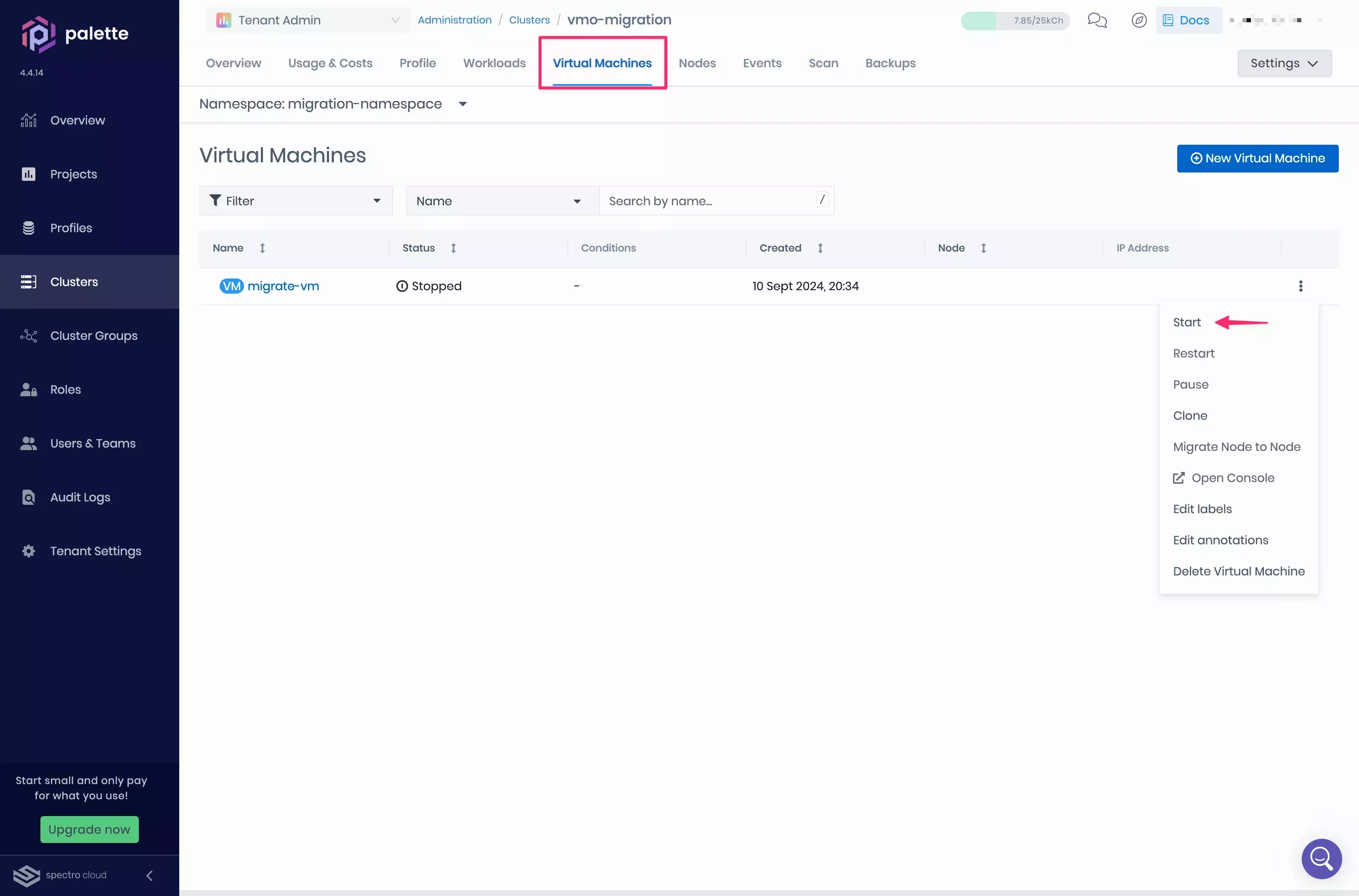Select Start from the VM context menu

pos(1188,322)
